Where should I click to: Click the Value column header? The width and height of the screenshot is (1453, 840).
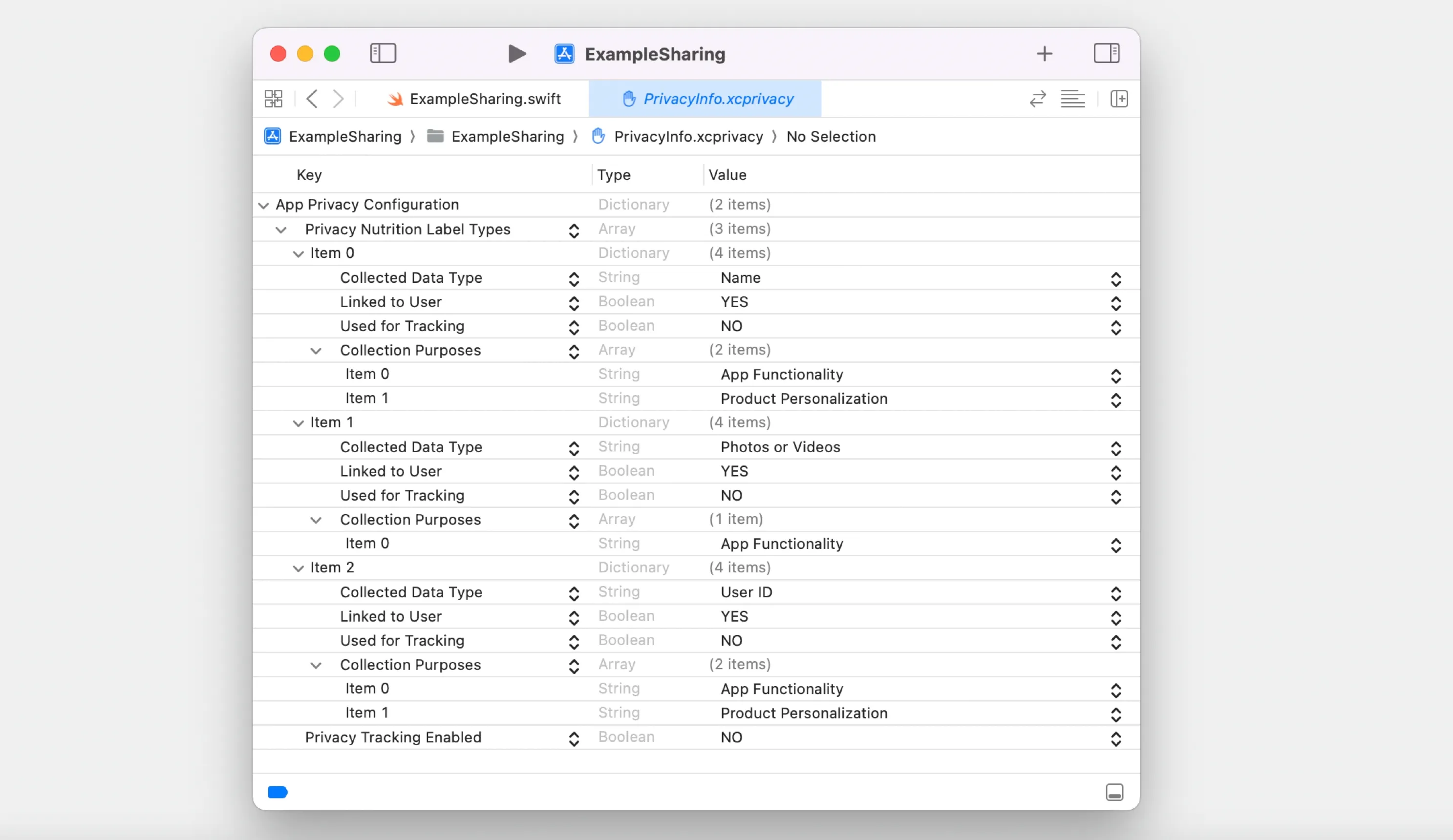[x=727, y=175]
